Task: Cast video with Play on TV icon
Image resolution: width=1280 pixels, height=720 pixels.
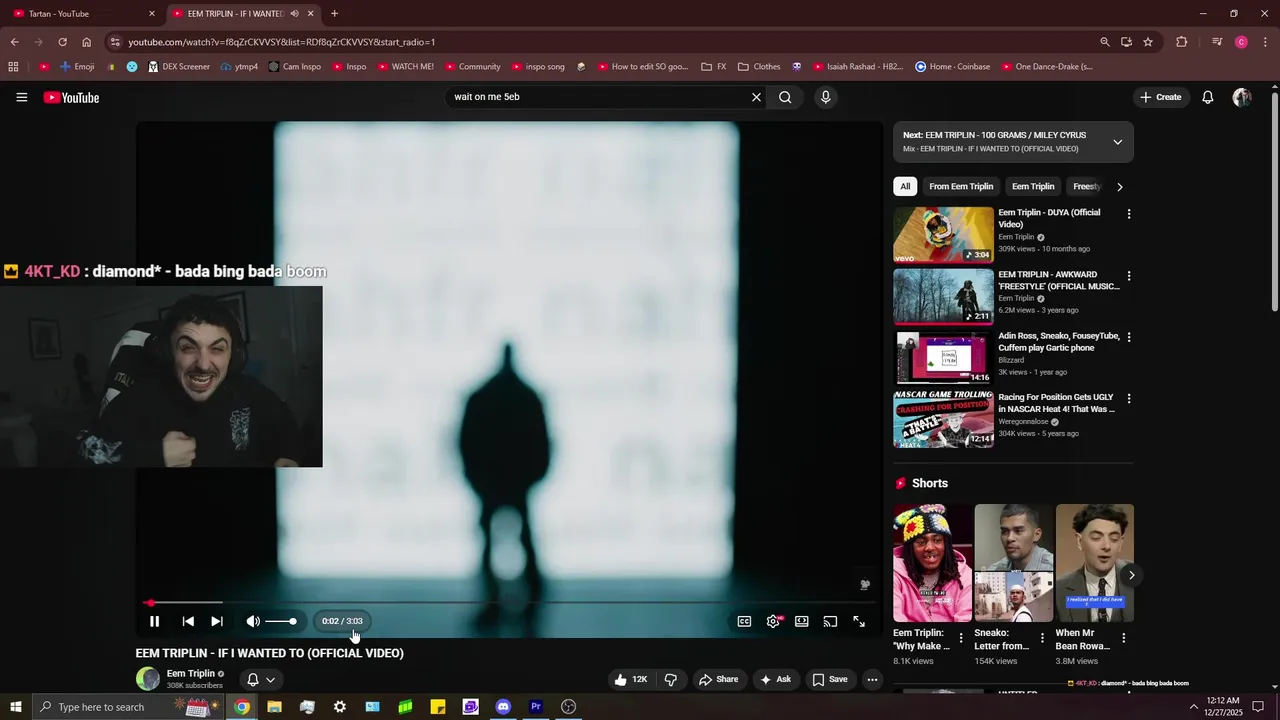Action: (830, 621)
